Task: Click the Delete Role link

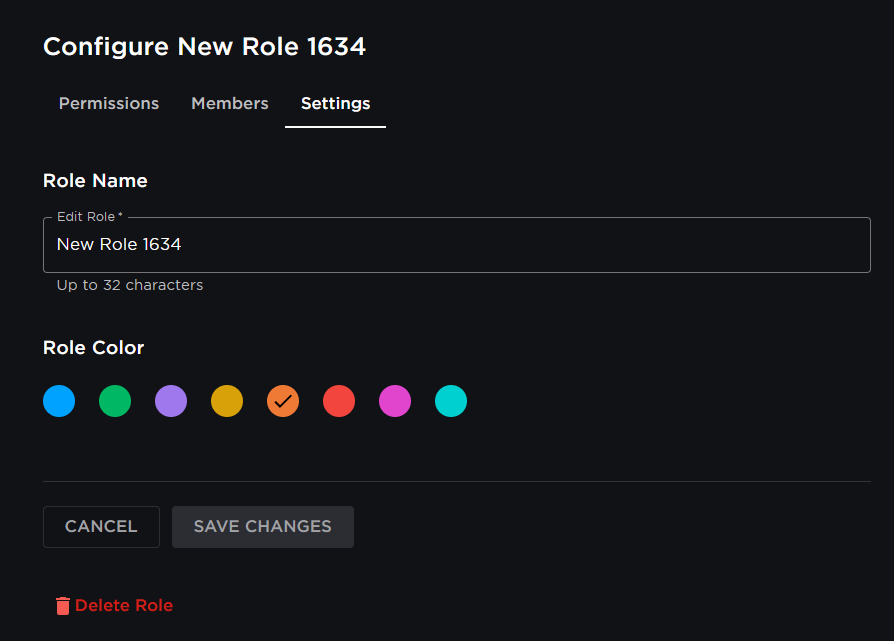Action: (123, 605)
